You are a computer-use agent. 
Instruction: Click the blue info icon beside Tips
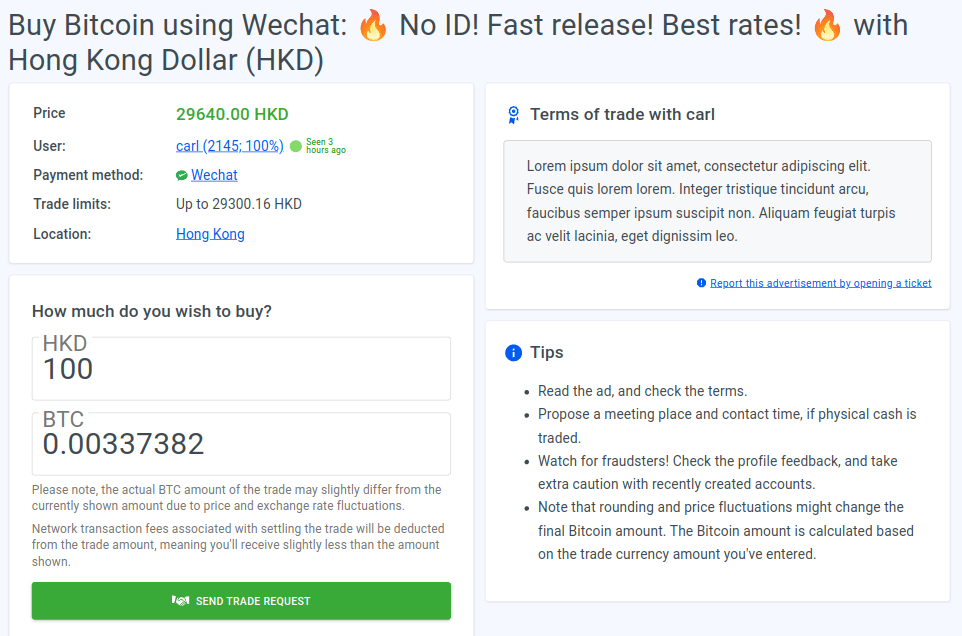[514, 353]
